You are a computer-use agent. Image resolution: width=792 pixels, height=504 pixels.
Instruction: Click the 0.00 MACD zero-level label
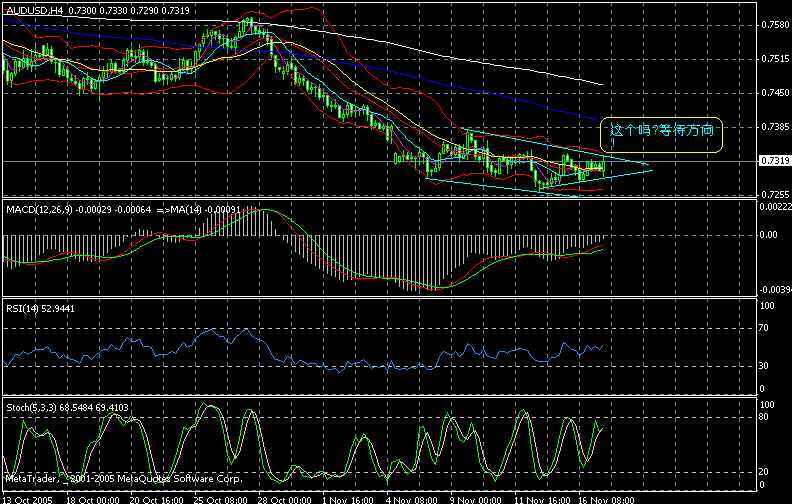pos(769,234)
